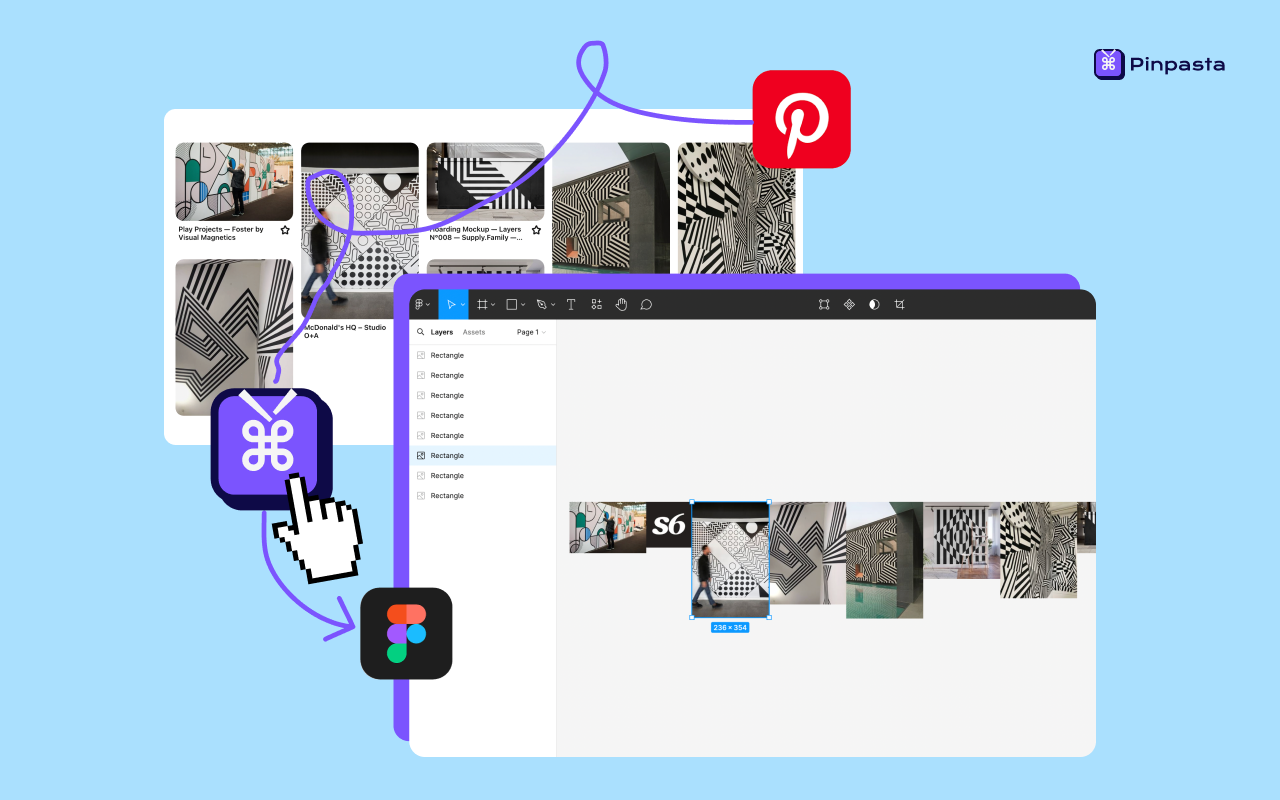Select the Hand tool

620,304
